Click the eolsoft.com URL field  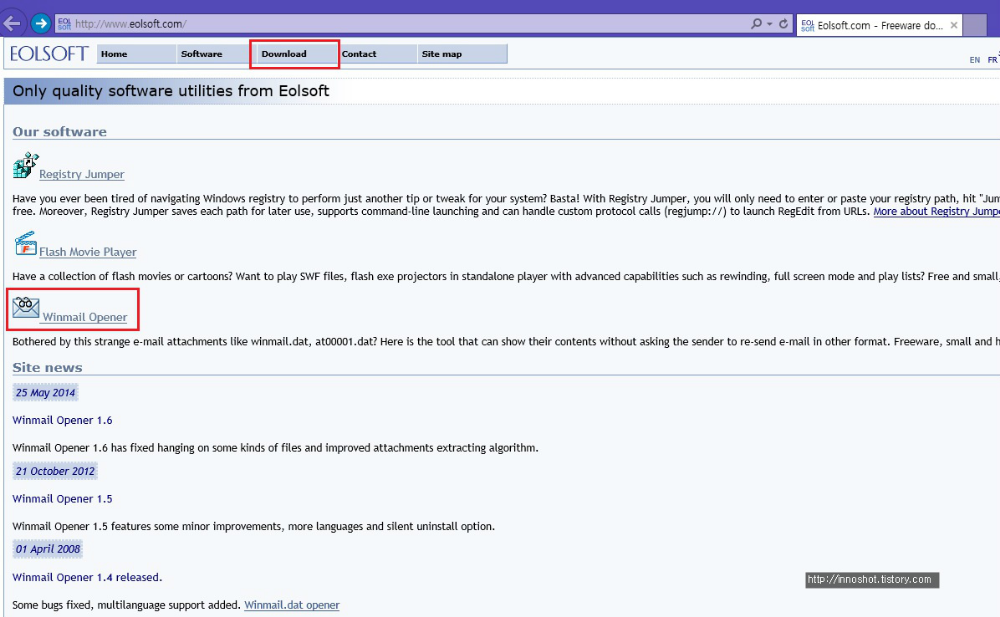pos(408,24)
